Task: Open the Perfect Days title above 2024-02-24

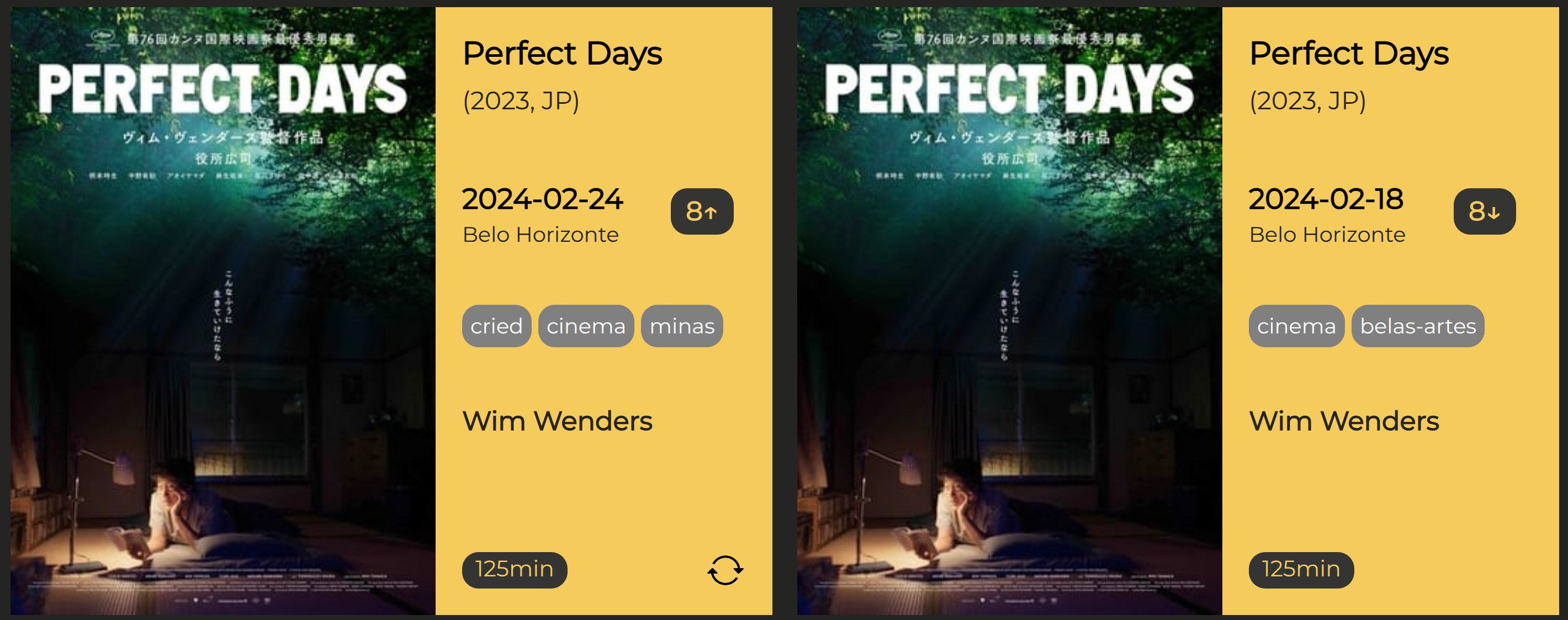Action: pos(563,54)
